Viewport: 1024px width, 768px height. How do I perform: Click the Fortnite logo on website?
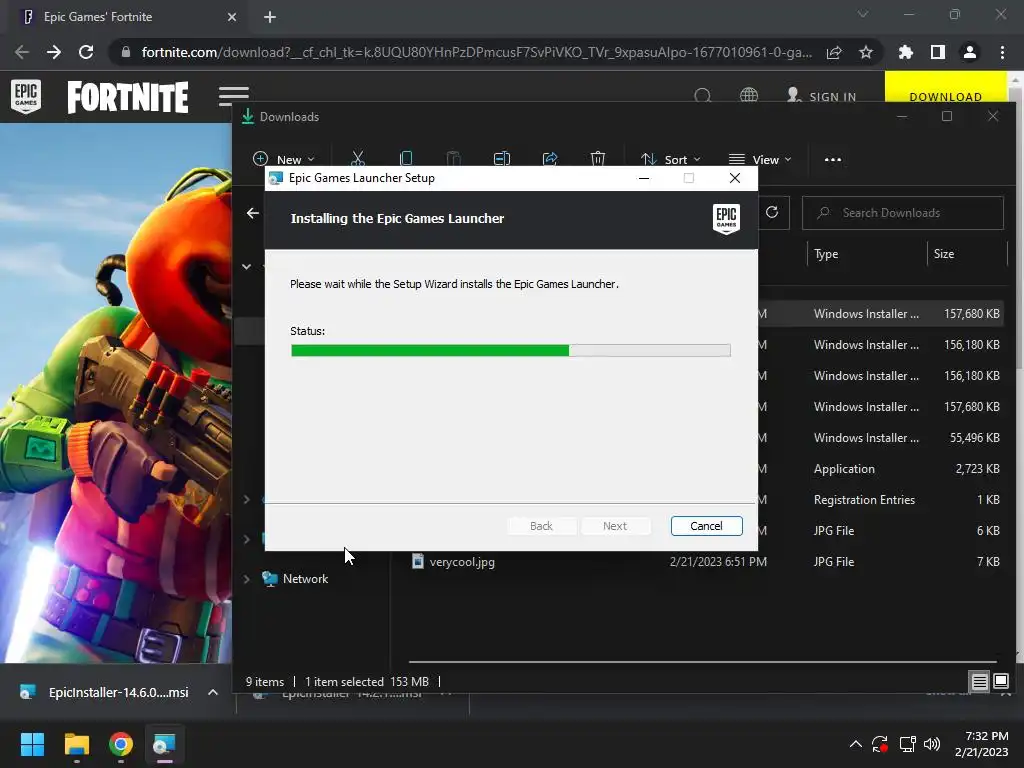pyautogui.click(x=128, y=97)
